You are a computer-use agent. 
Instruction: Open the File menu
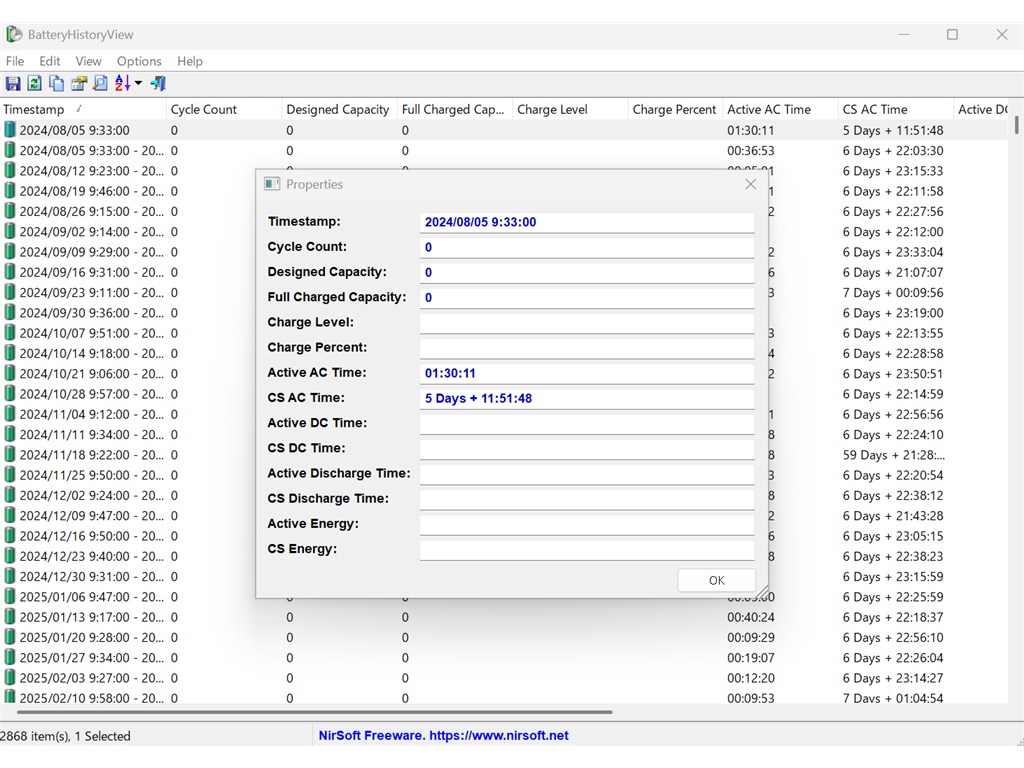coord(15,61)
